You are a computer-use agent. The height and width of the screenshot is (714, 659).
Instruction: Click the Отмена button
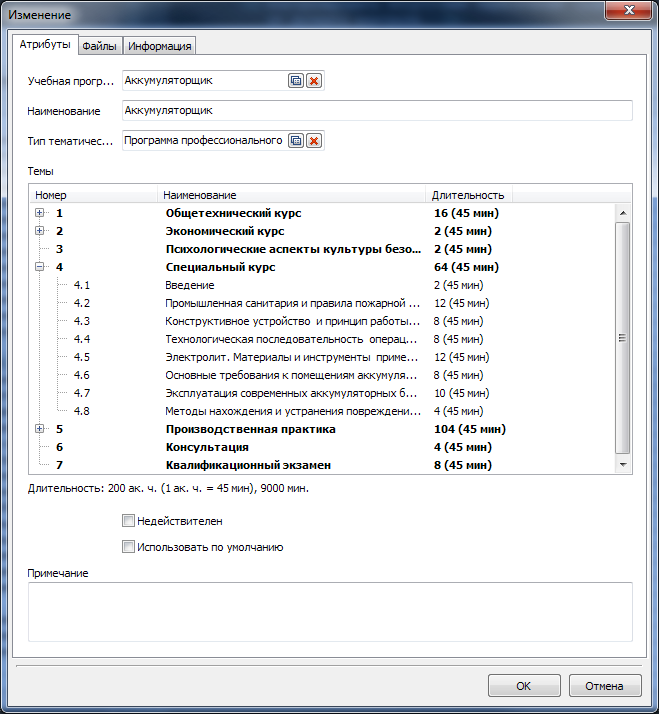[x=605, y=686]
